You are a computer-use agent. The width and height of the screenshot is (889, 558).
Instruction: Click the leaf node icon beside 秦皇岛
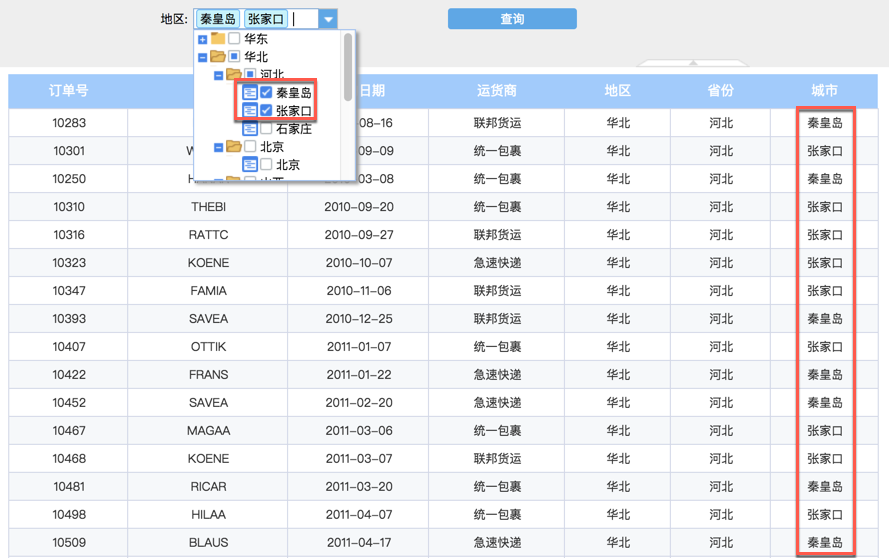250,92
